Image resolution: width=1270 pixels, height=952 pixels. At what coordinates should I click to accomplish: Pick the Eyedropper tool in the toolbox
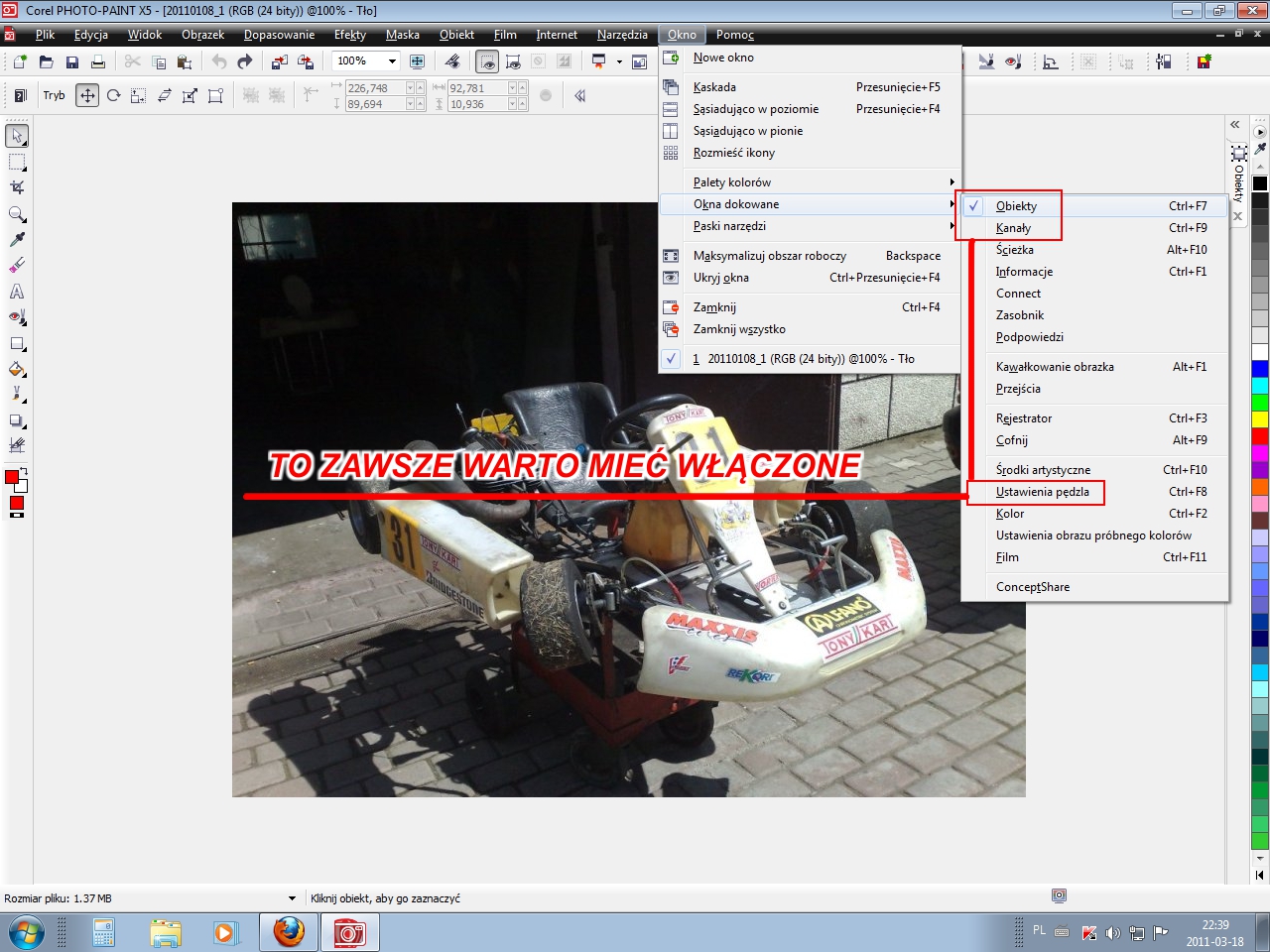pyautogui.click(x=17, y=240)
